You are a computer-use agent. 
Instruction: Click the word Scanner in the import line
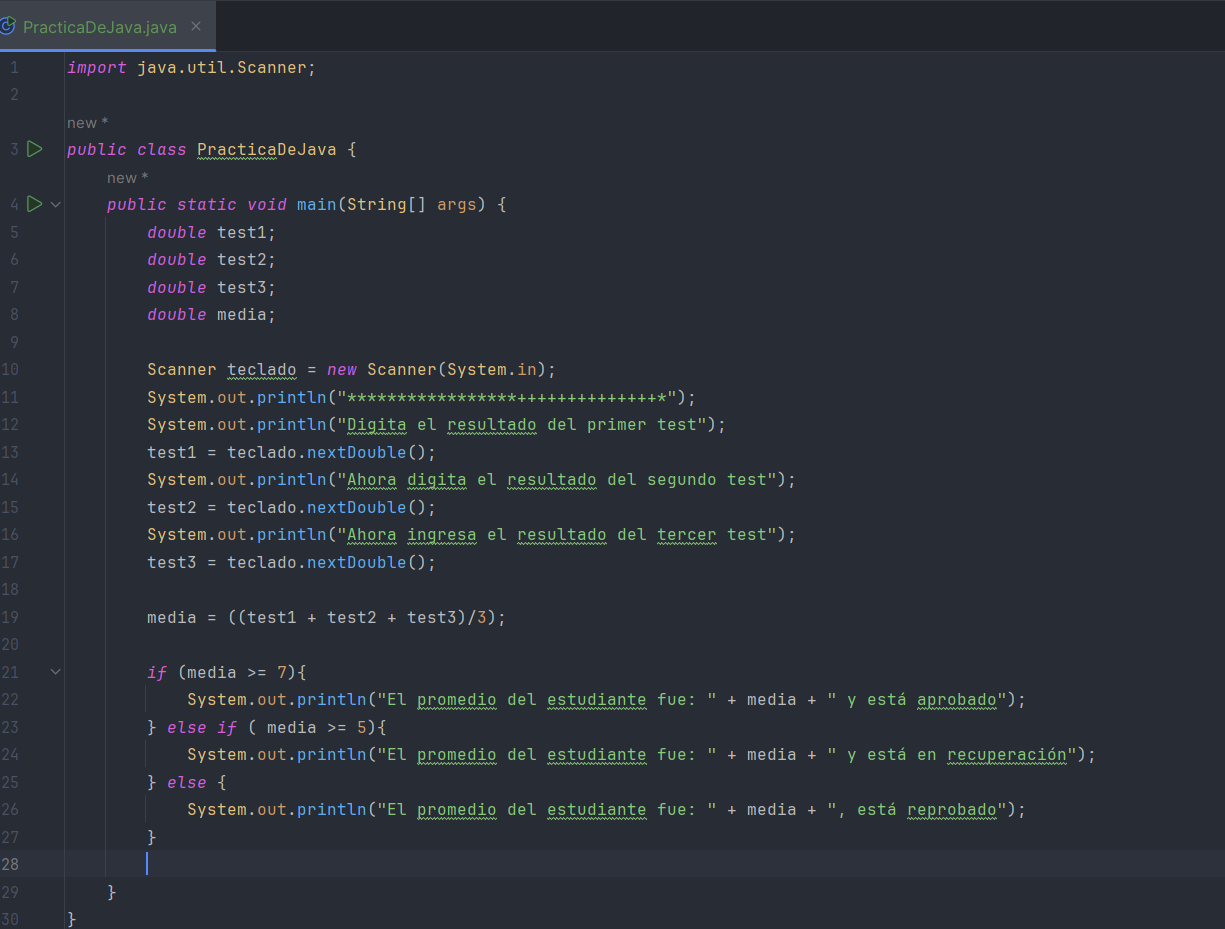click(x=272, y=68)
